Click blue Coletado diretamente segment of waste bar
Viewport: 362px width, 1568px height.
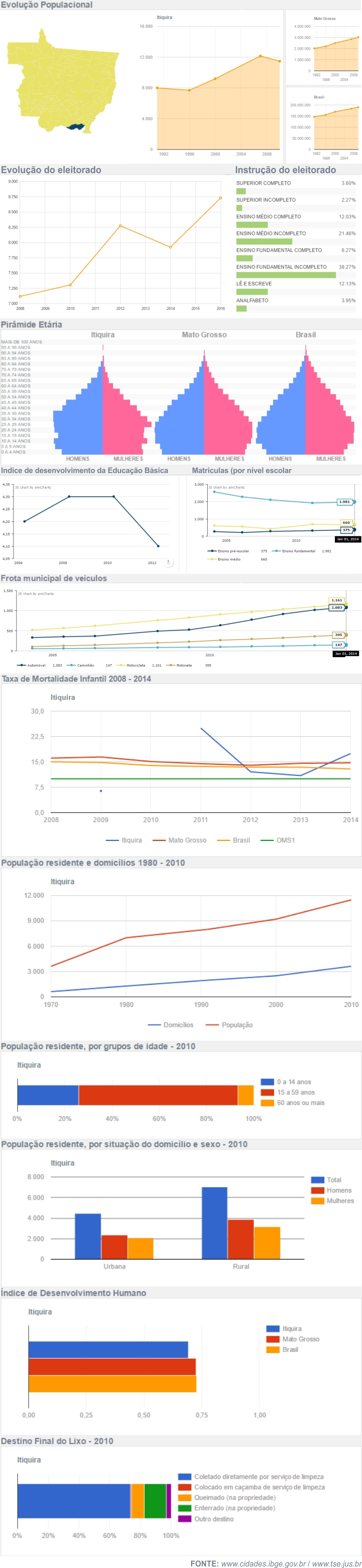coord(73,1501)
